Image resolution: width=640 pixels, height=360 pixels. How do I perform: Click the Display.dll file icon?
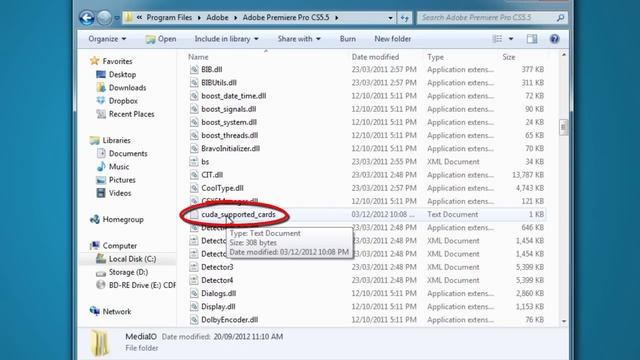194,307
